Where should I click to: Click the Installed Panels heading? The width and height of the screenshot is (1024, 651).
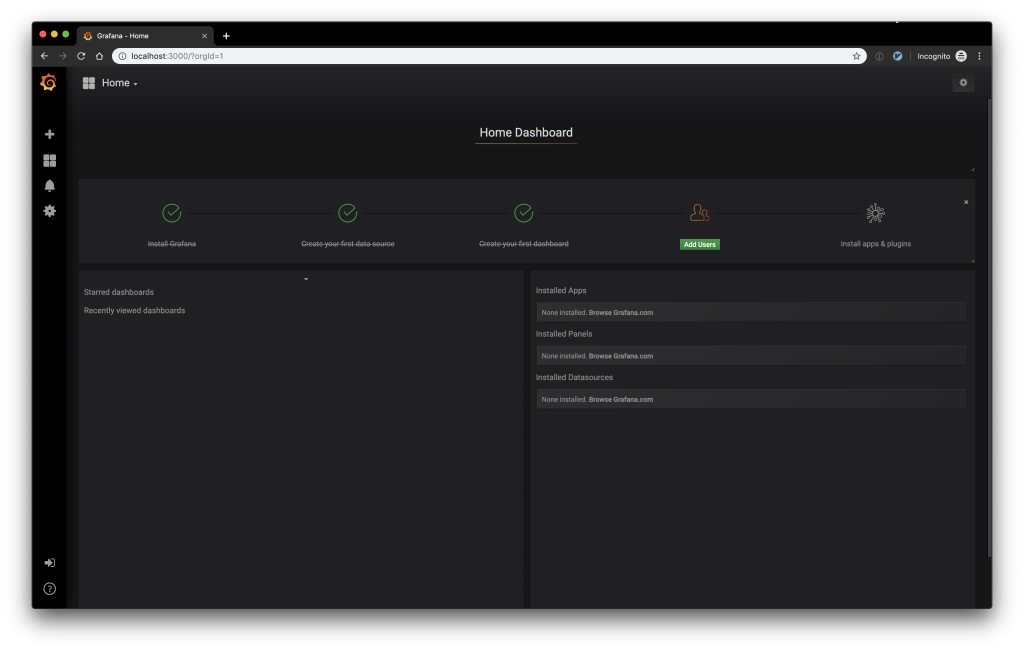click(564, 334)
